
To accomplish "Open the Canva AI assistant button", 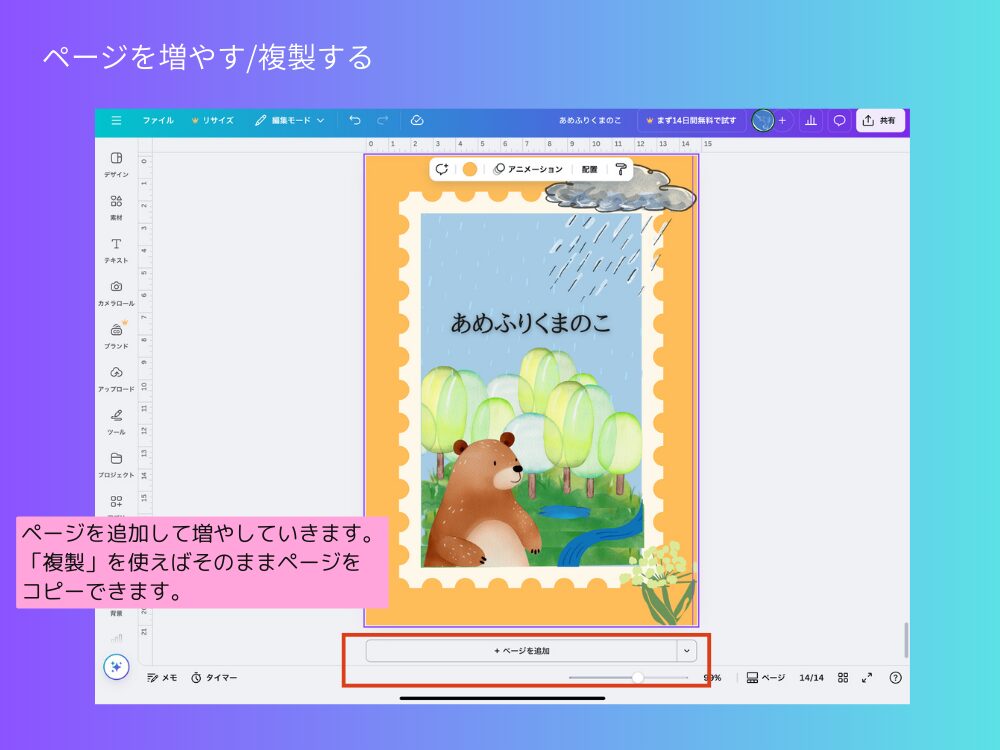I will (118, 666).
